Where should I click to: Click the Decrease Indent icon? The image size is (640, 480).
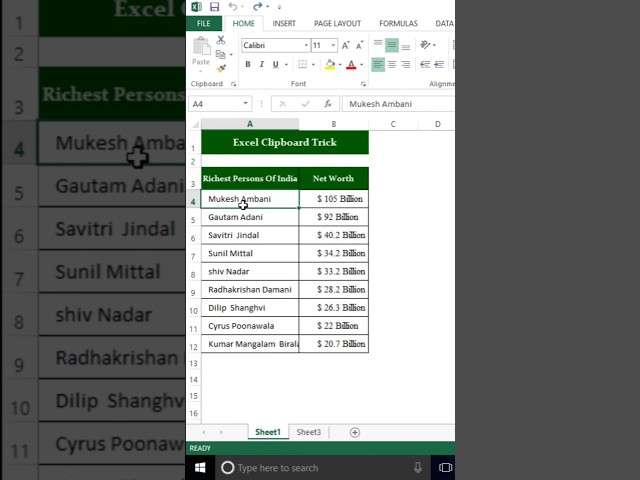coord(425,64)
